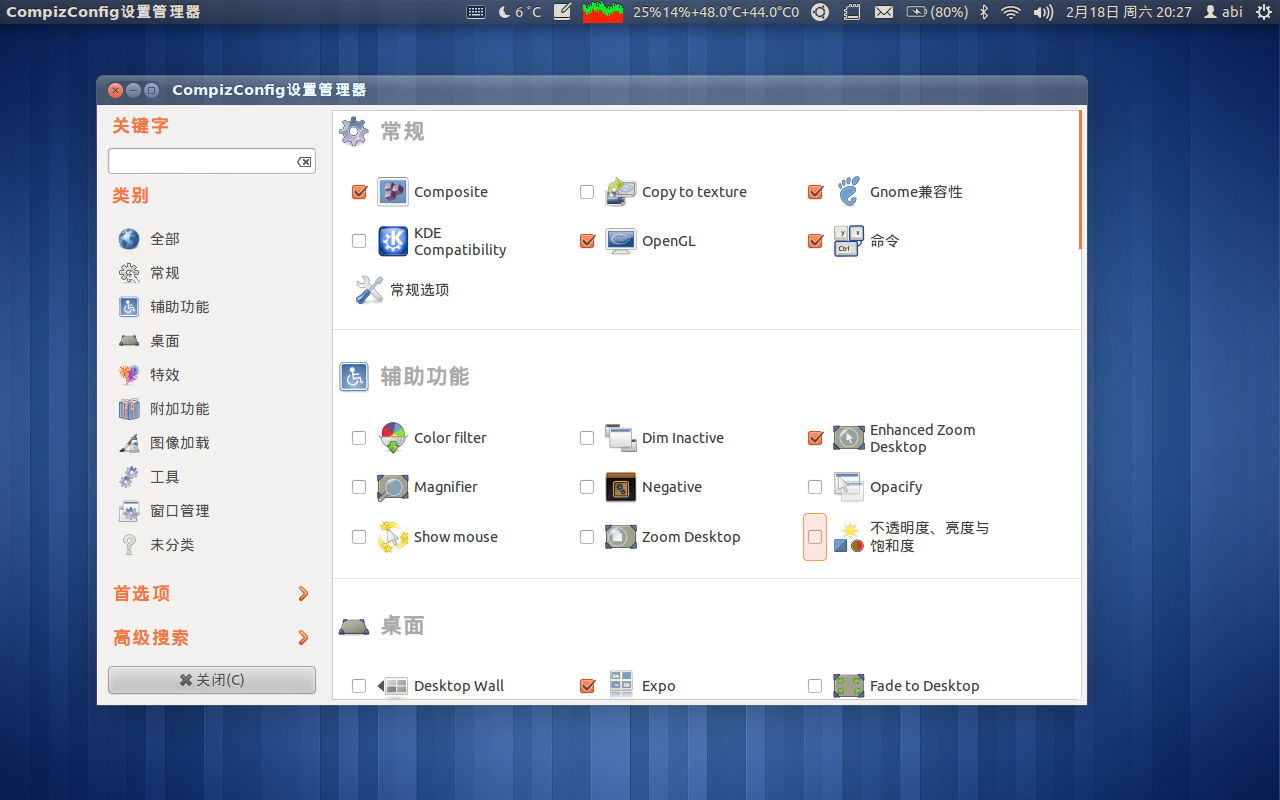This screenshot has height=800, width=1280.
Task: Open the Color filter plugin icon
Action: (393, 438)
